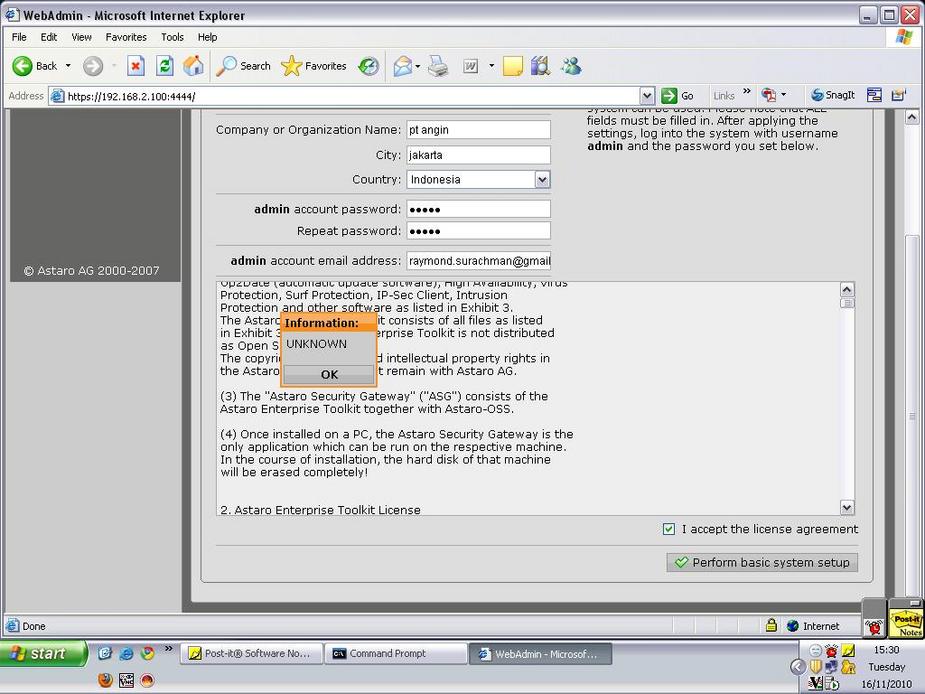The height and width of the screenshot is (694, 925).
Task: Open the PDF icon dropdown arrow
Action: click(783, 95)
